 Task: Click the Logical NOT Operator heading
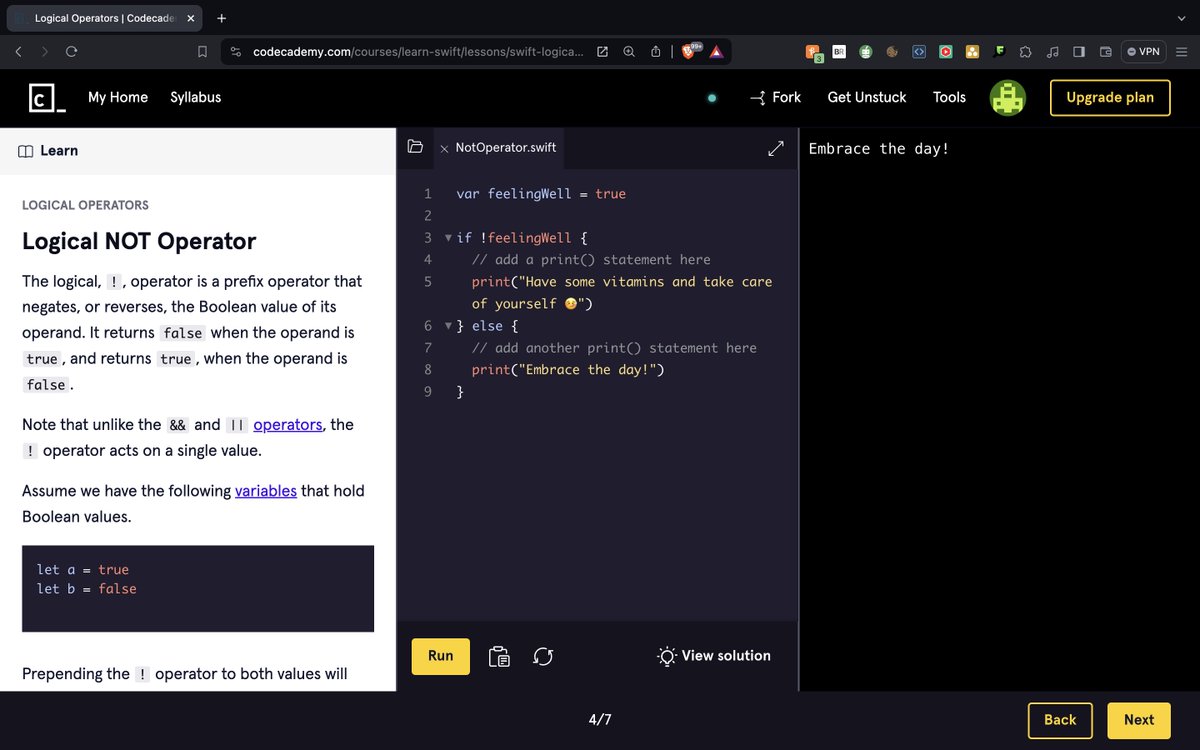(139, 241)
